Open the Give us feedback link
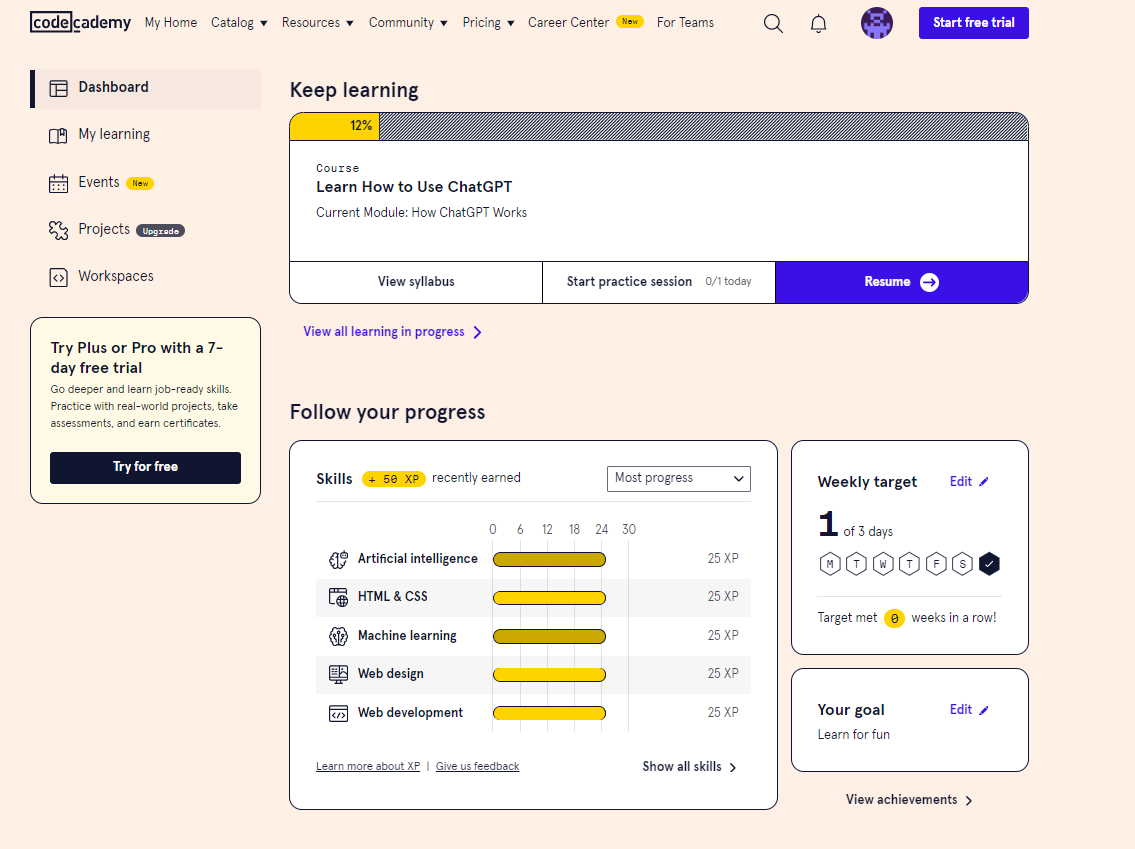This screenshot has height=849, width=1135. click(x=477, y=766)
